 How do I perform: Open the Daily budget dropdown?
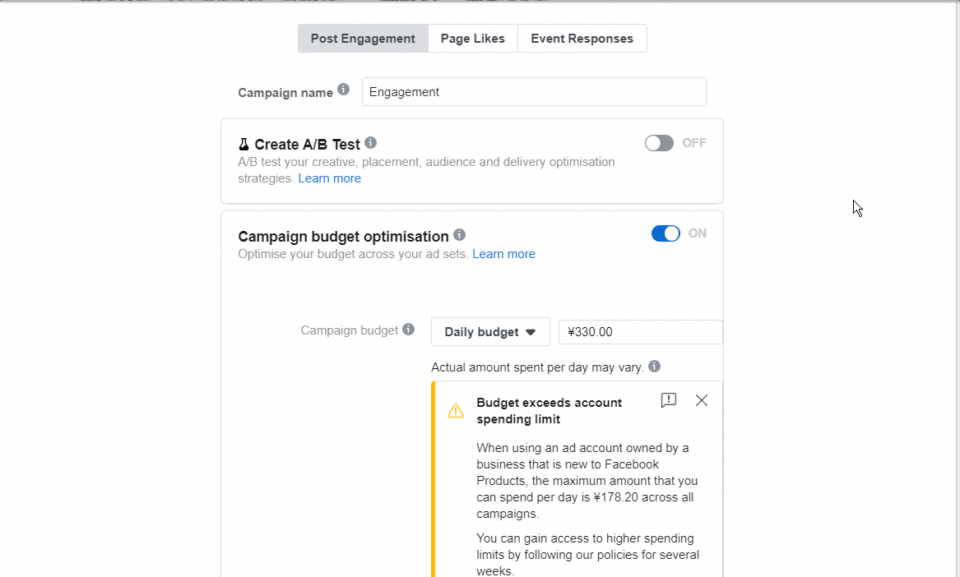(490, 332)
